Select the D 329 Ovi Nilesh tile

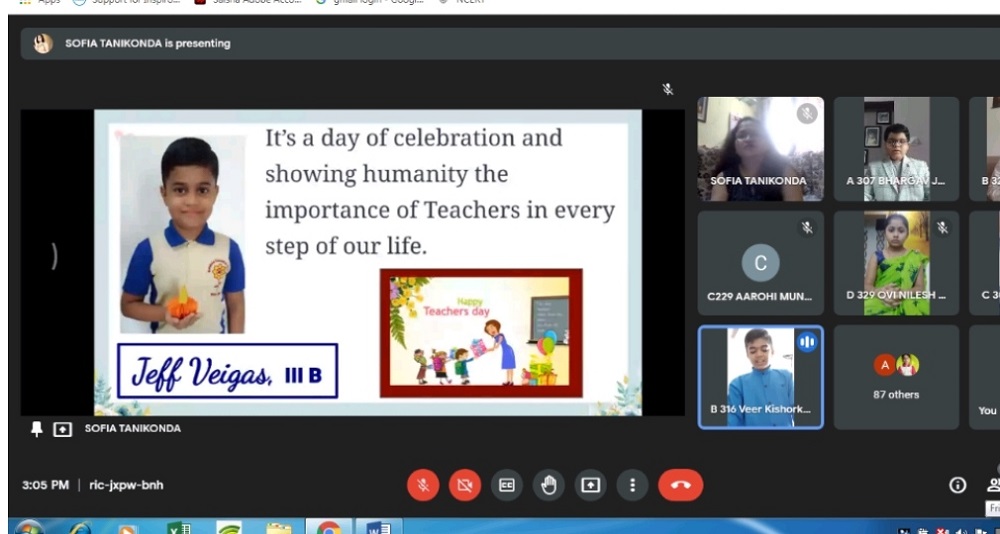coord(896,263)
